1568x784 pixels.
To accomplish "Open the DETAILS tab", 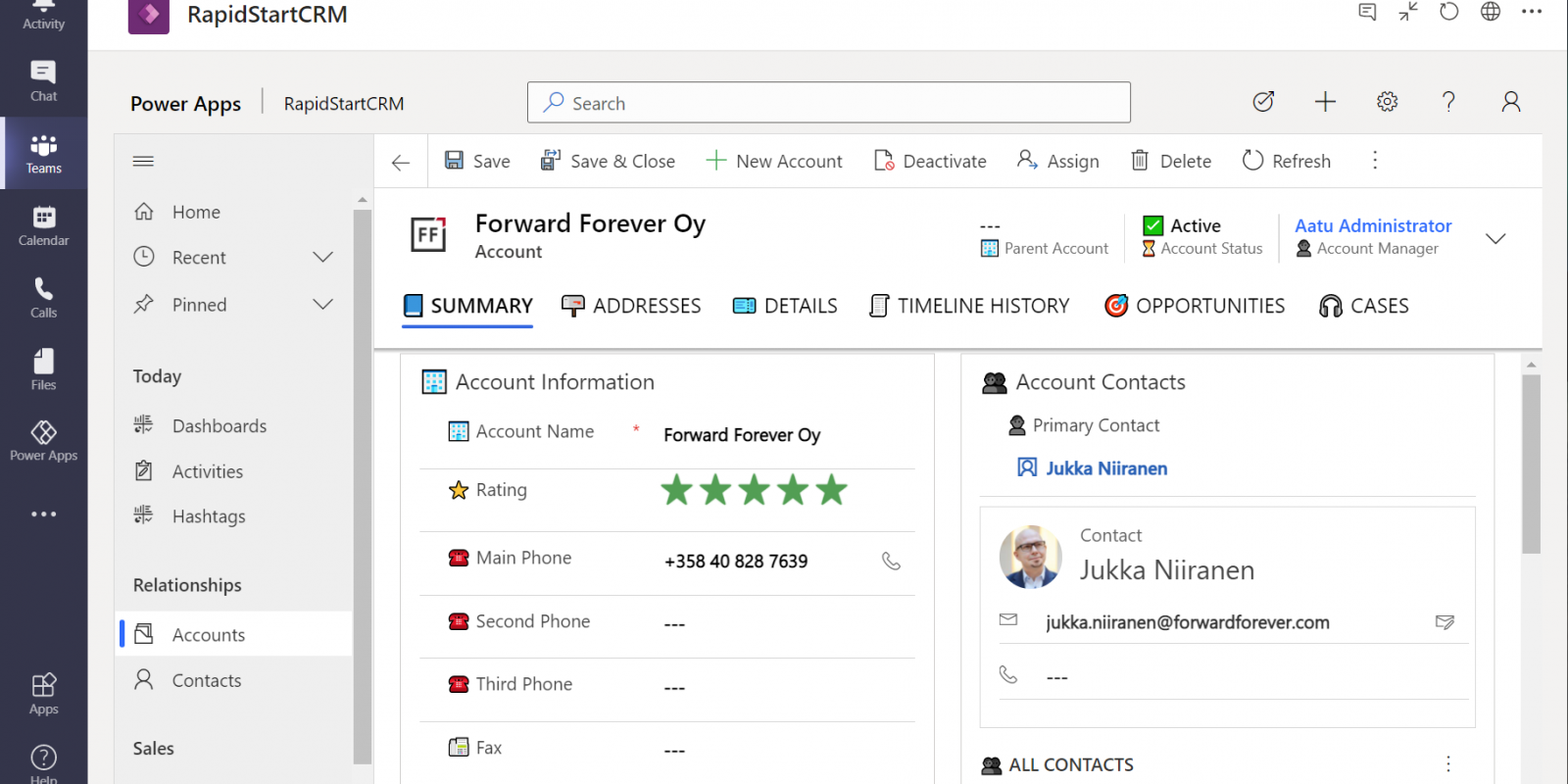I will [x=785, y=306].
